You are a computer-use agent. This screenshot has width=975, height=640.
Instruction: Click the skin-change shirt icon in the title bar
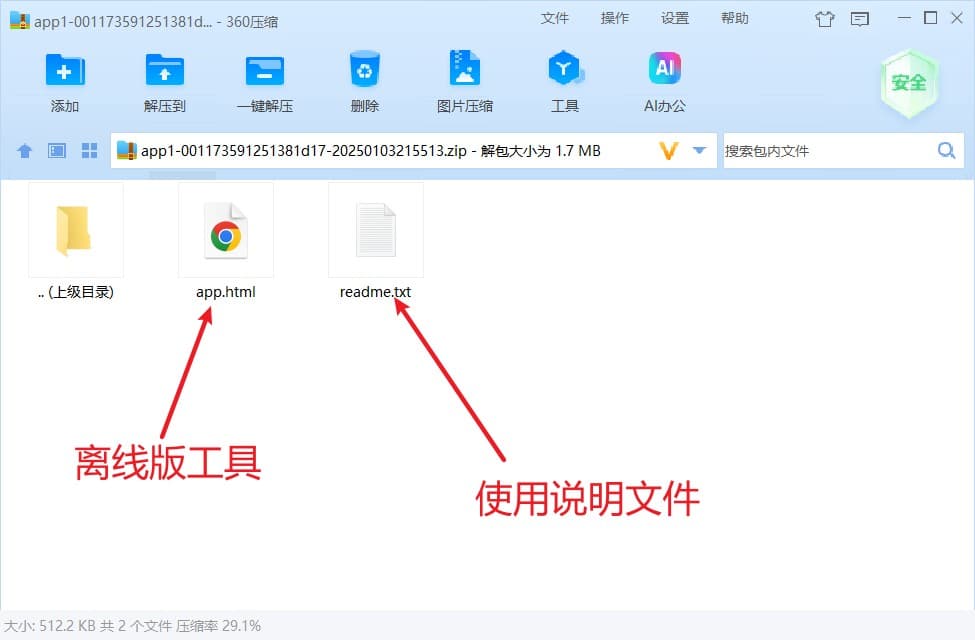[825, 19]
